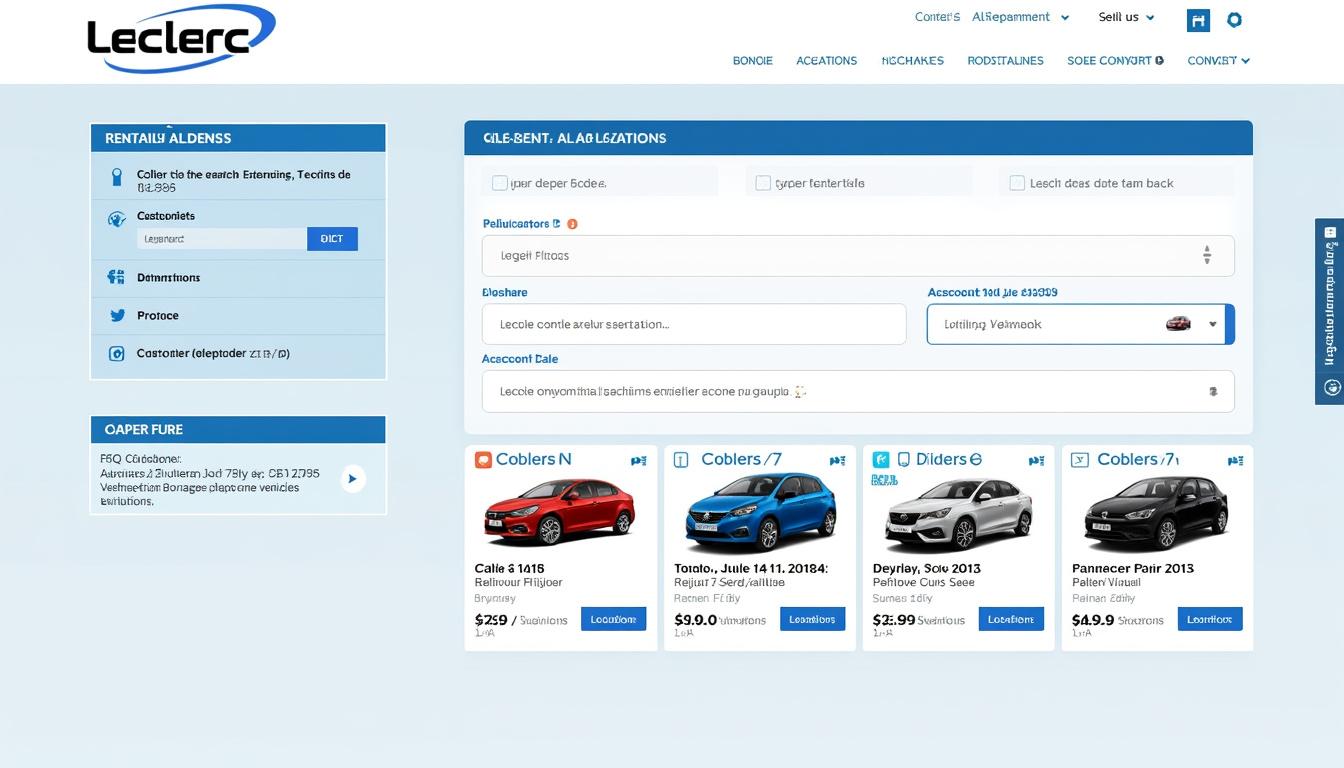1344x768 pixels.
Task: Click the blue square icon in top header
Action: click(x=1198, y=20)
